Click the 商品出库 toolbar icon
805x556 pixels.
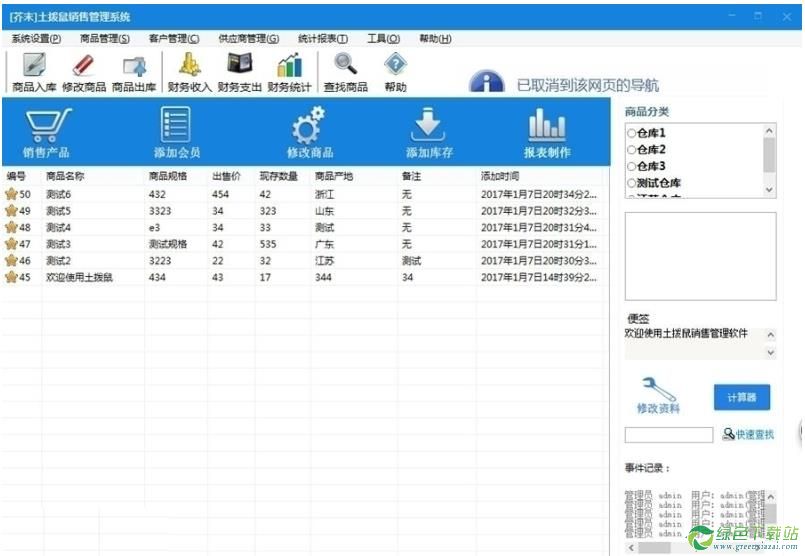point(133,67)
